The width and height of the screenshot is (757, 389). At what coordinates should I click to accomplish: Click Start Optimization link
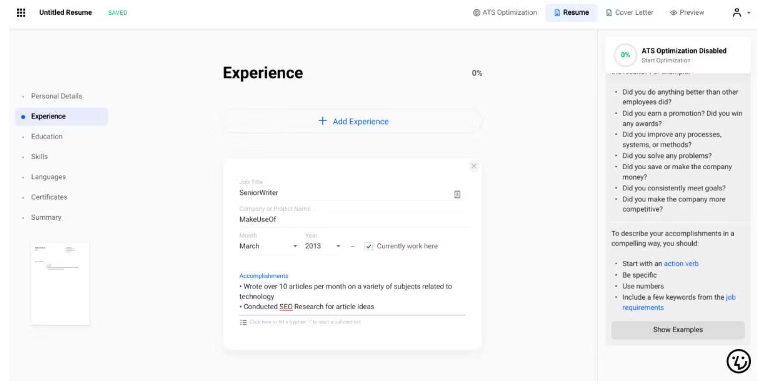click(666, 61)
